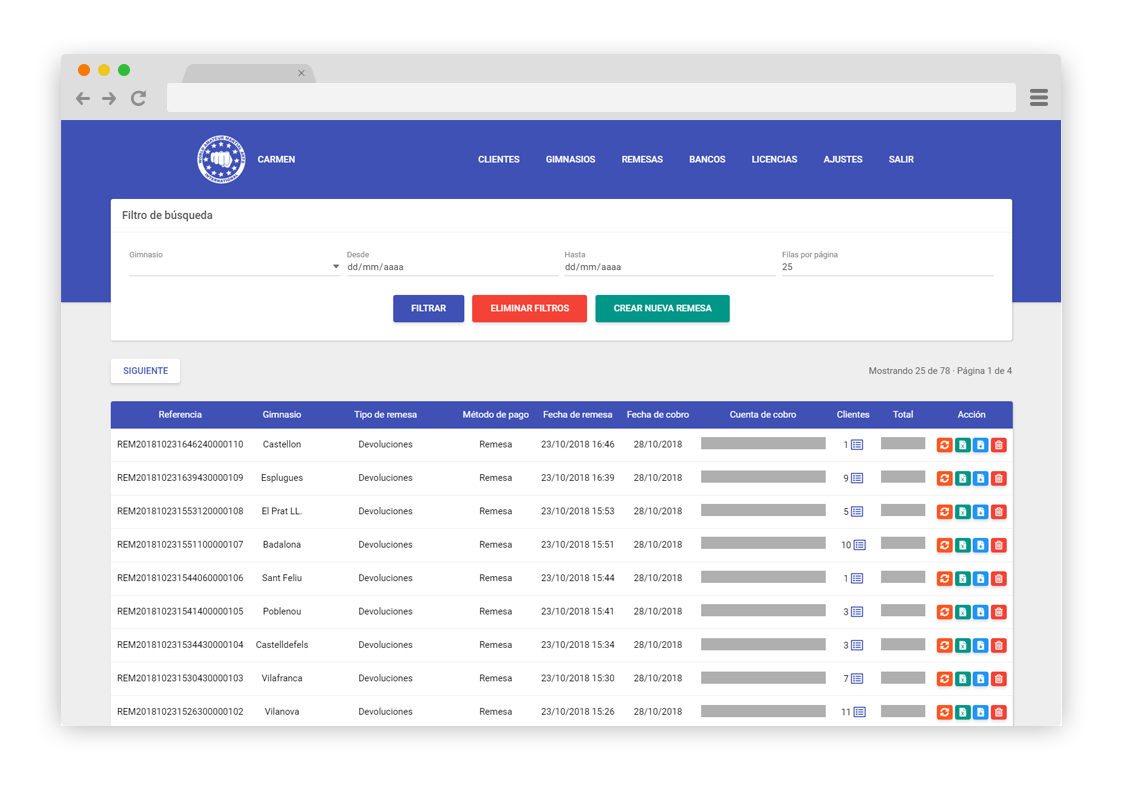Open the Gimnasio dropdown filter

click(x=234, y=267)
